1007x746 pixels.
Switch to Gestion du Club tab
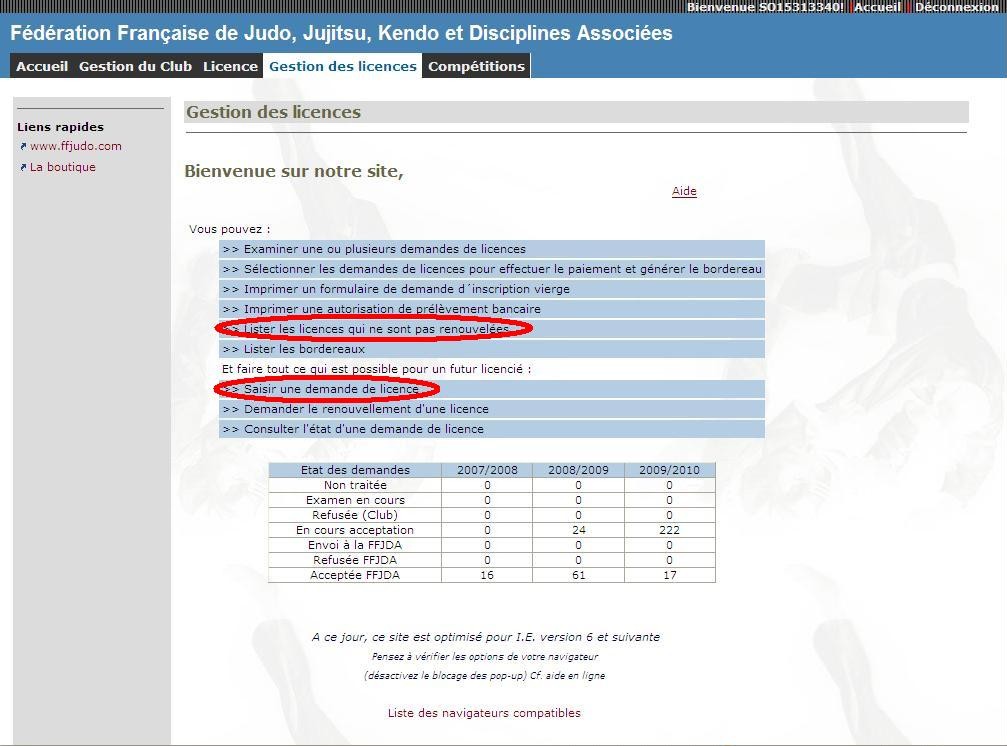(135, 67)
